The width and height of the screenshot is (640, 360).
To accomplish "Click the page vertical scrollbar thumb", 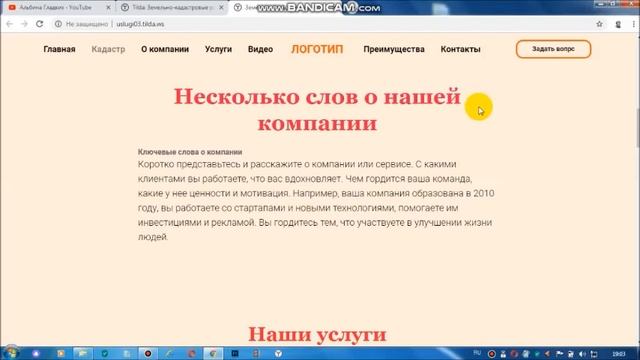I will [x=637, y=127].
